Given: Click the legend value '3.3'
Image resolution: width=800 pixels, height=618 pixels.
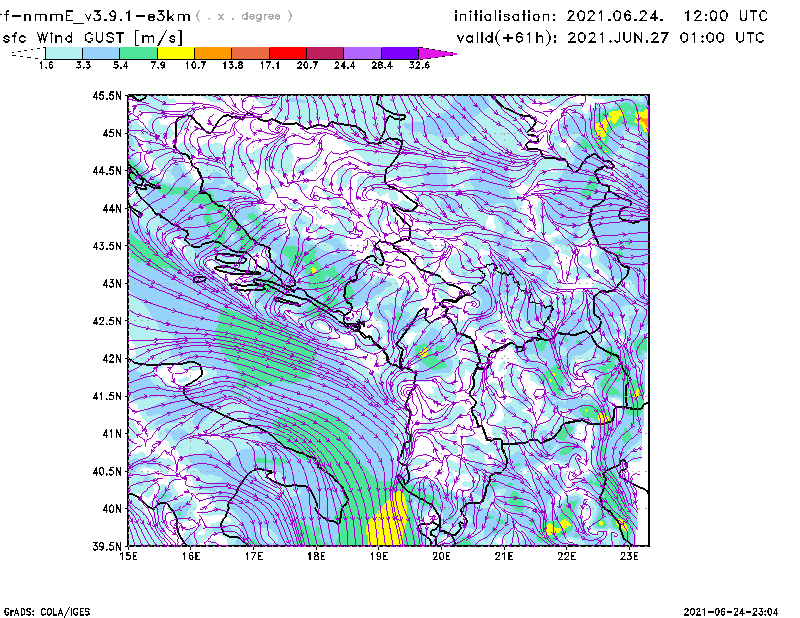Looking at the screenshot, I should pyautogui.click(x=83, y=65).
